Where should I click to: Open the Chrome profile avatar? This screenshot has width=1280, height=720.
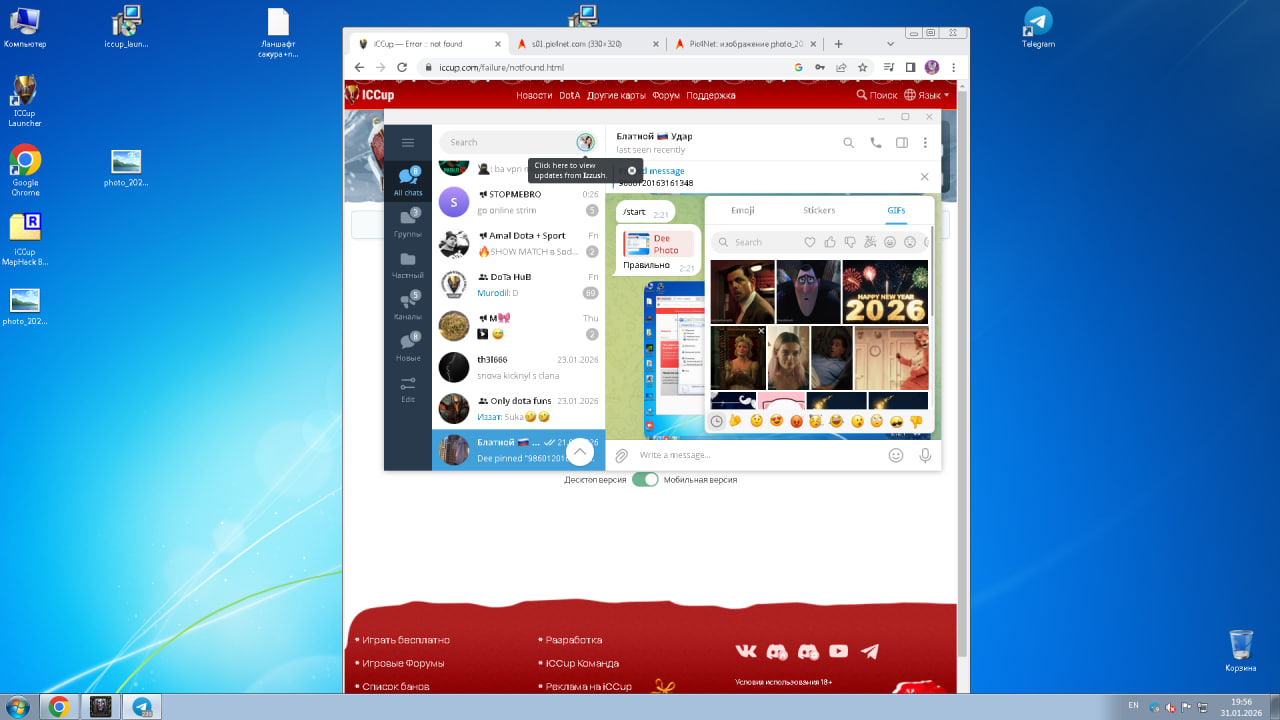(x=932, y=67)
